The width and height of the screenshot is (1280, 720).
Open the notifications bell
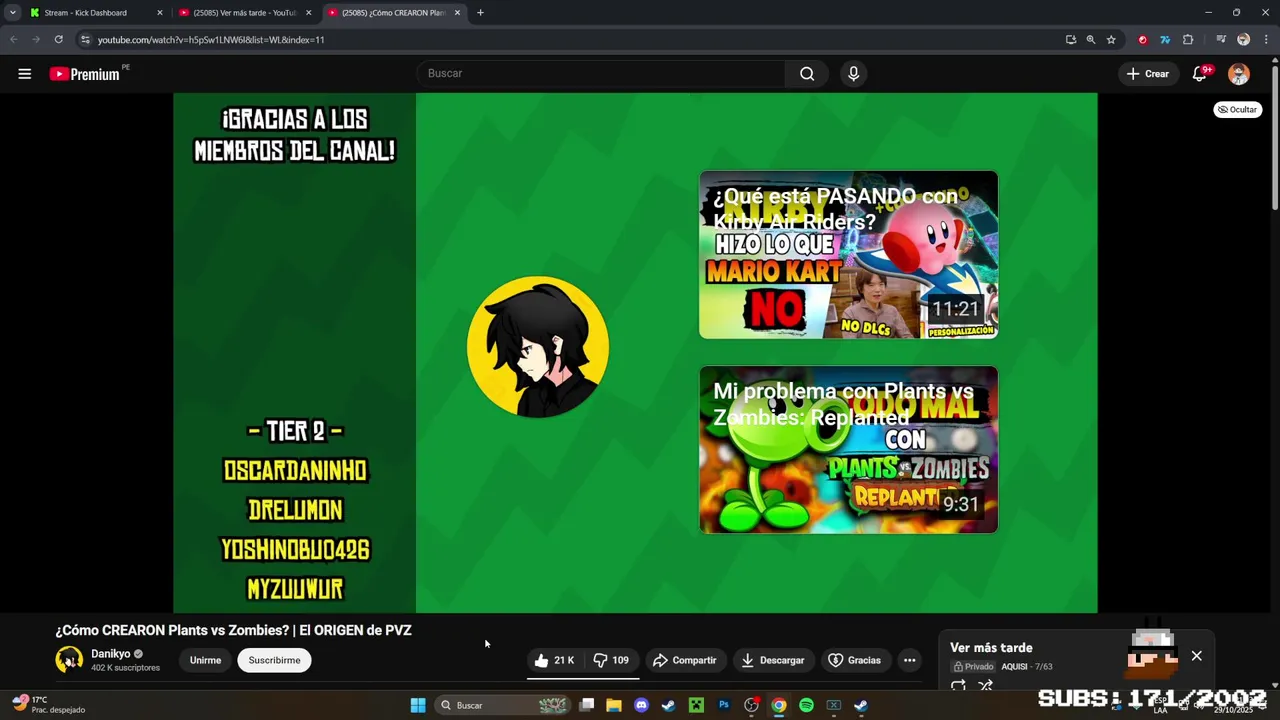(1200, 74)
